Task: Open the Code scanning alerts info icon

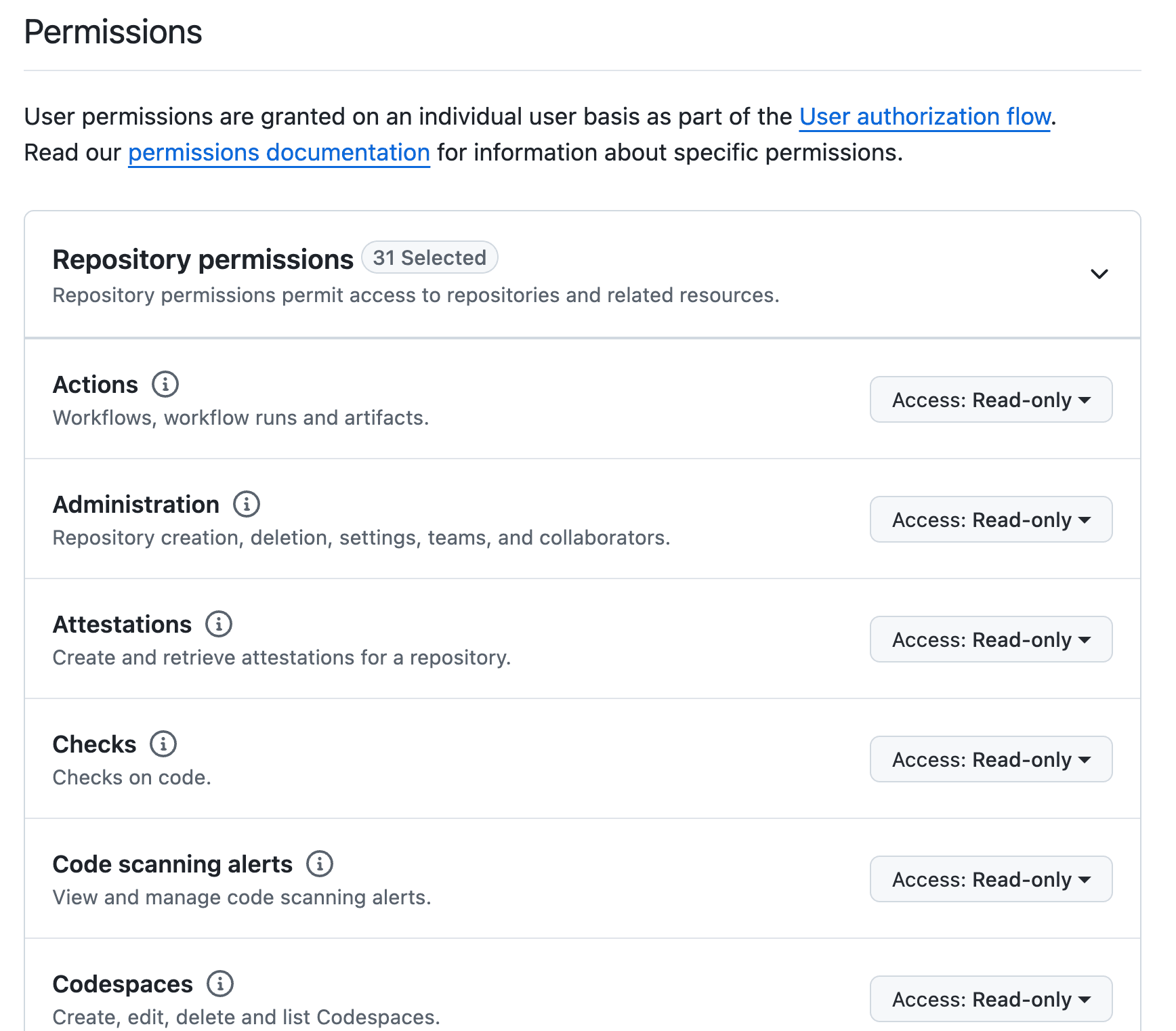Action: coord(319,864)
